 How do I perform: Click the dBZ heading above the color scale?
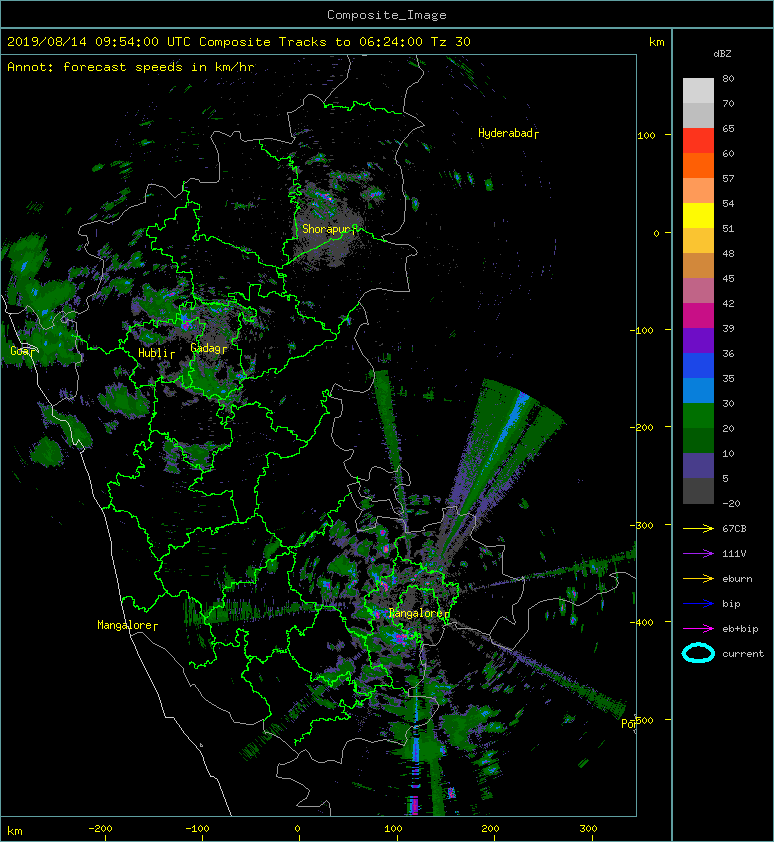pyautogui.click(x=722, y=54)
